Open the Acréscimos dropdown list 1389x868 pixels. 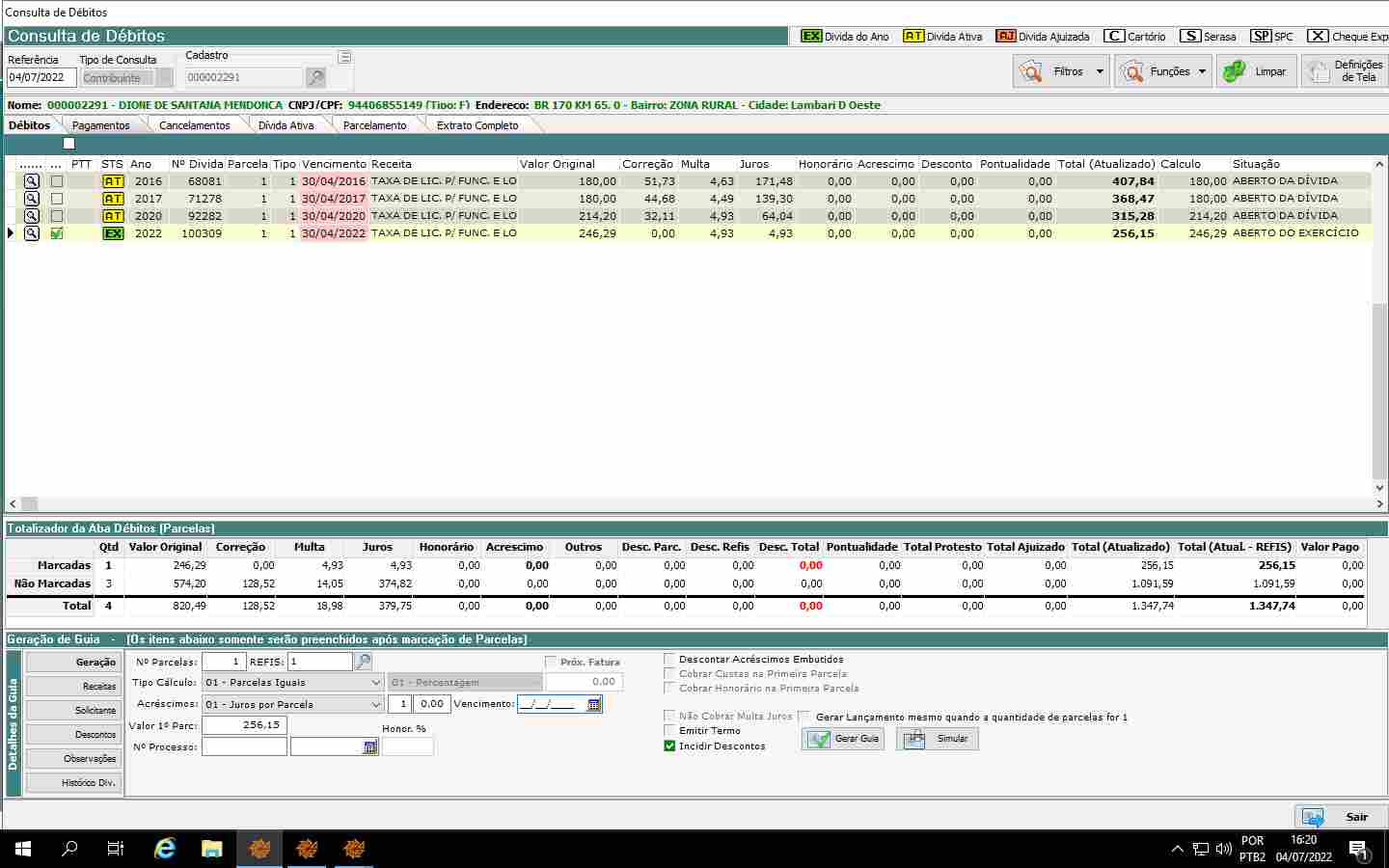[376, 704]
